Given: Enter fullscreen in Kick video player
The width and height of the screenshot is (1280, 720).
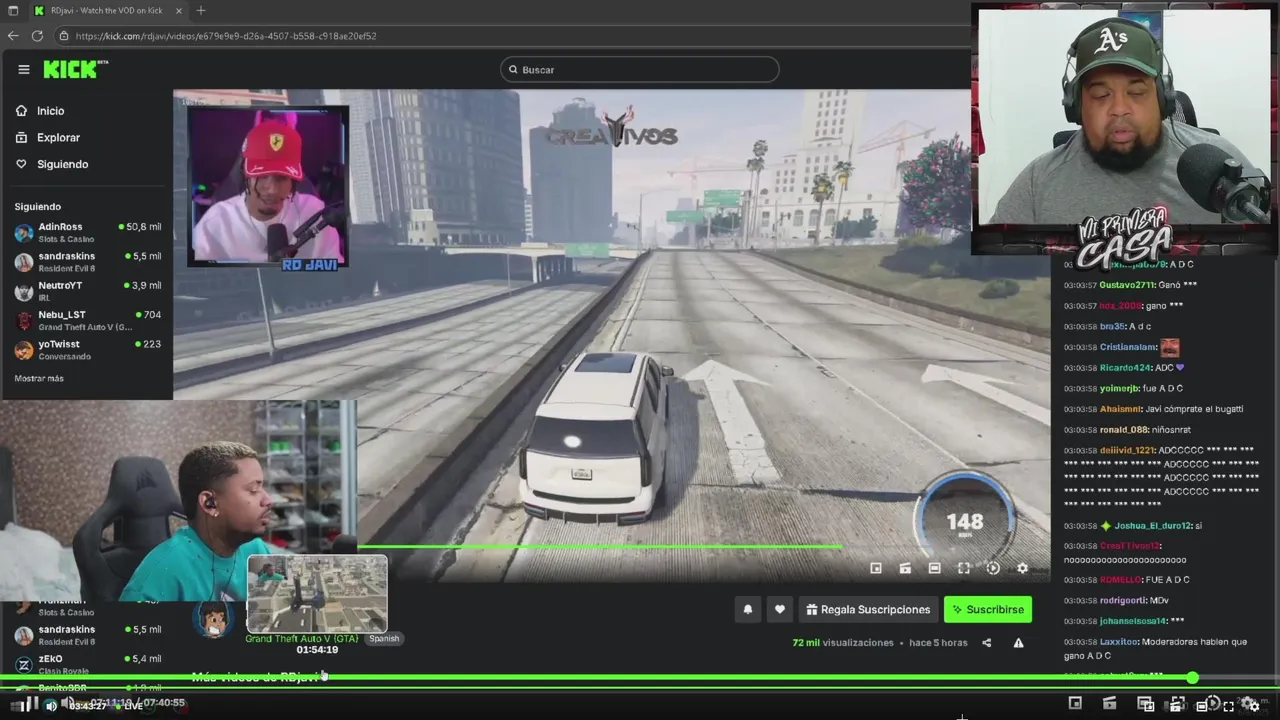Looking at the screenshot, I should (964, 568).
